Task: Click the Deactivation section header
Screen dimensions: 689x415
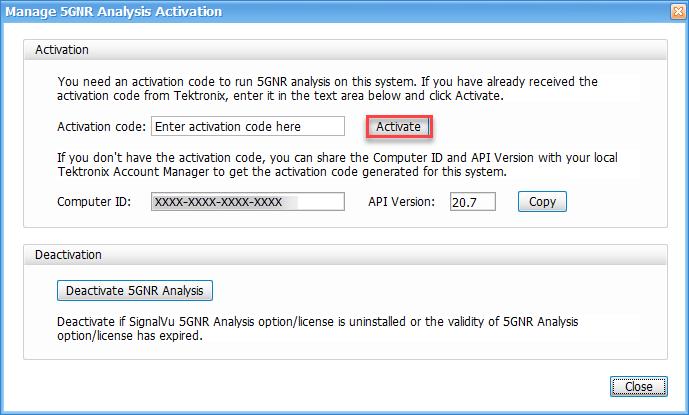Action: (x=69, y=255)
